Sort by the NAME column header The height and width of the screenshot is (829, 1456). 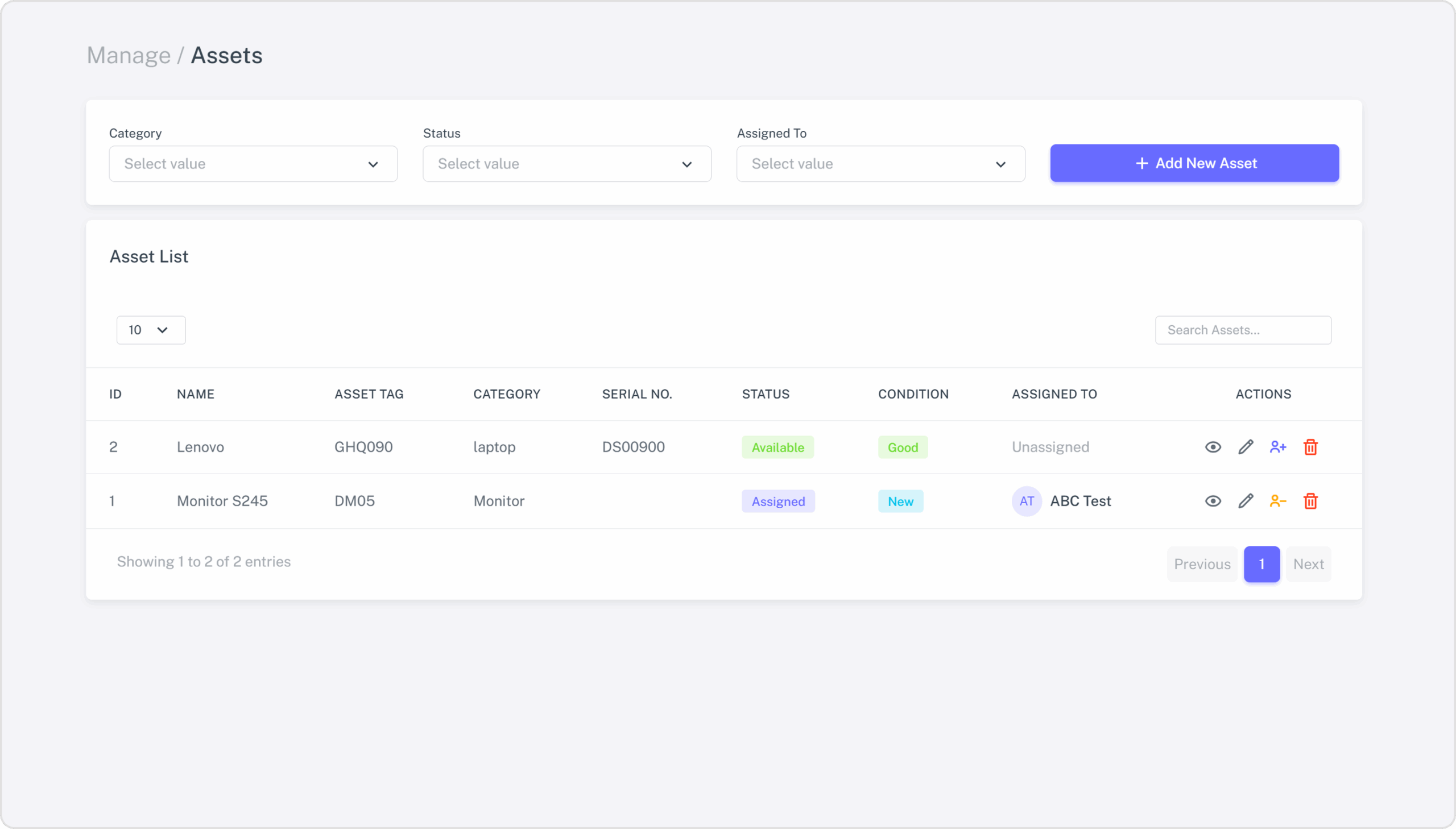[x=195, y=394]
